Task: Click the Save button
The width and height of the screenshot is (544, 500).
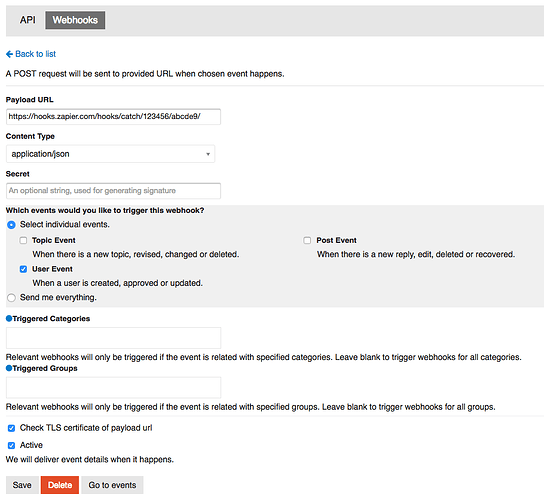Action: pyautogui.click(x=22, y=485)
